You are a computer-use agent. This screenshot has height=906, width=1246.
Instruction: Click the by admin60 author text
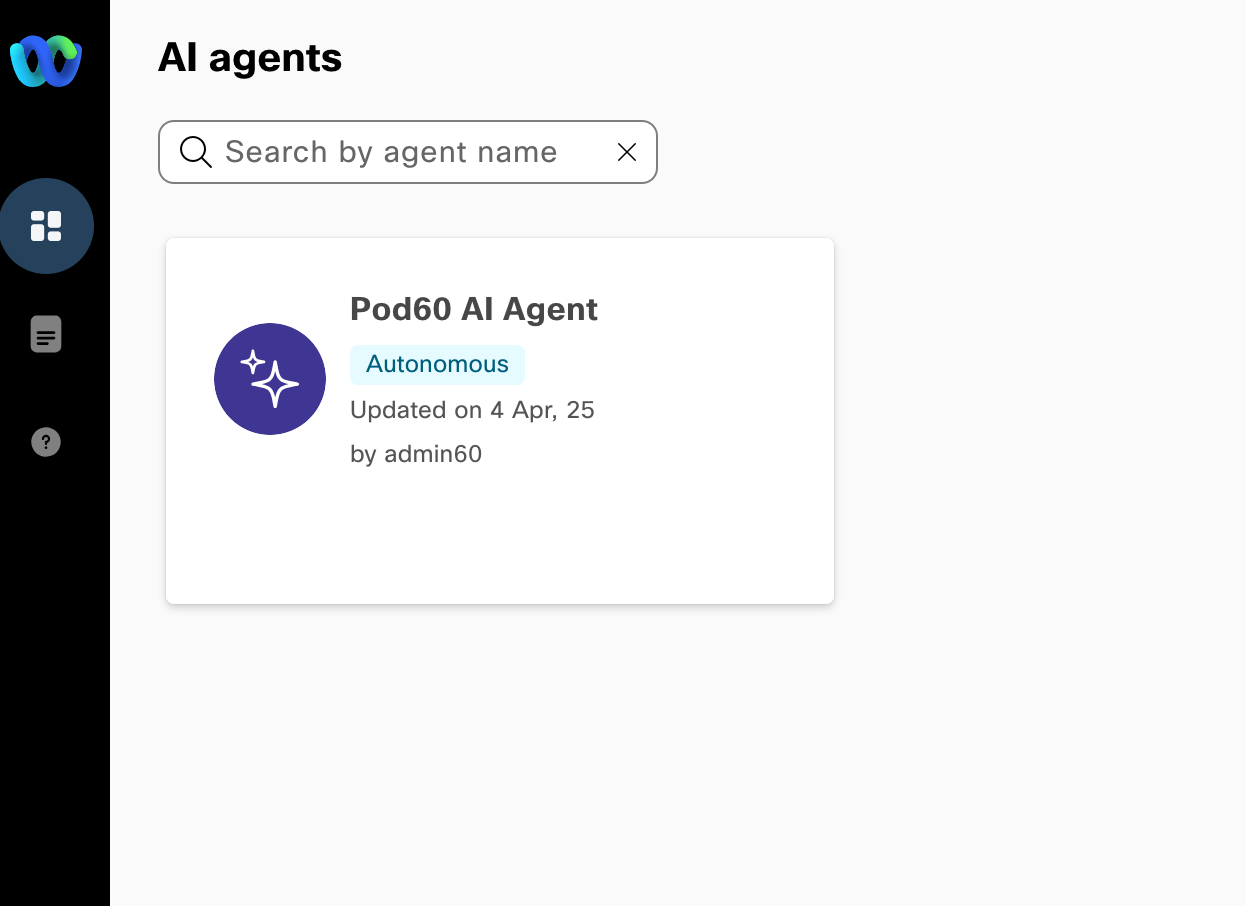[416, 454]
